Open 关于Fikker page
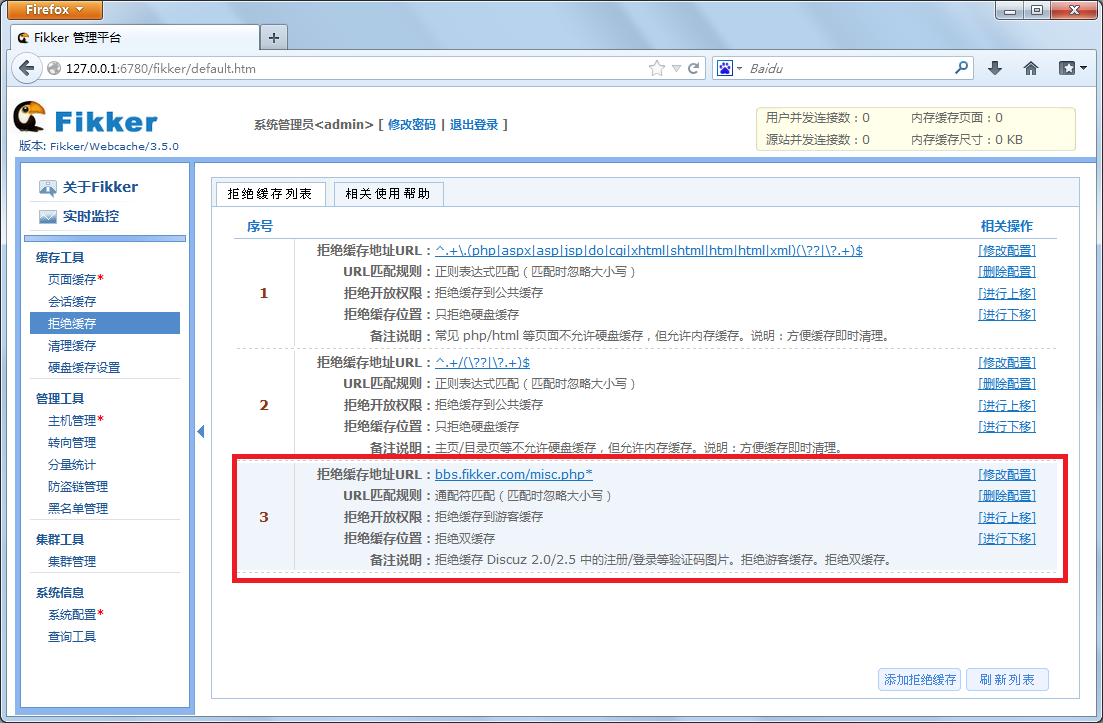 100,187
